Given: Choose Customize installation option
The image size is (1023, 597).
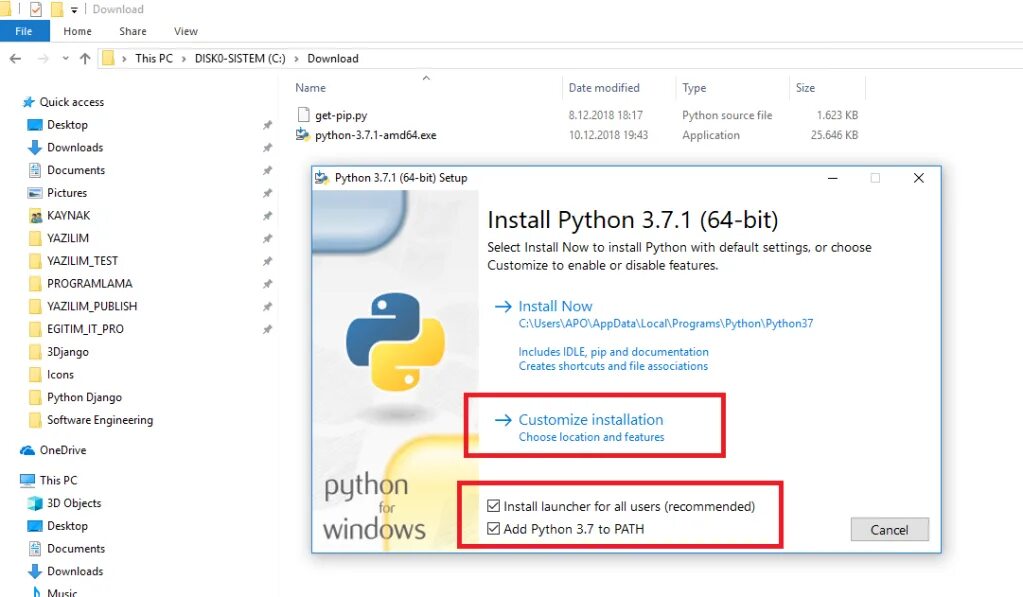Looking at the screenshot, I should (590, 420).
